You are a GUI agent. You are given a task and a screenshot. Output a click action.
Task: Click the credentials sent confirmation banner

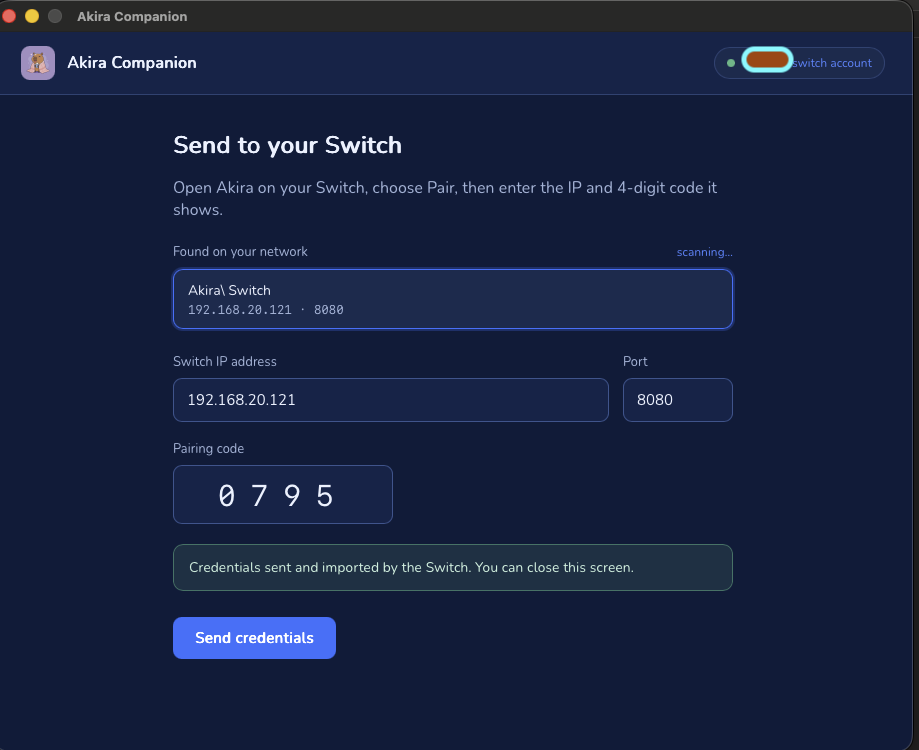(452, 567)
